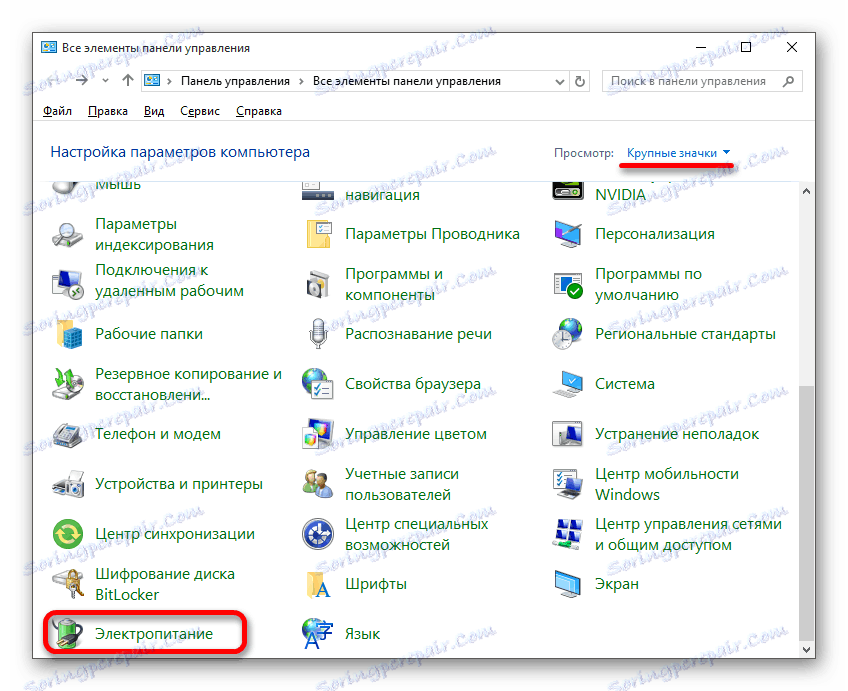Image resolution: width=848 pixels, height=691 pixels.
Task: Open the Региональные стандарты globe icon
Action: coord(567,334)
